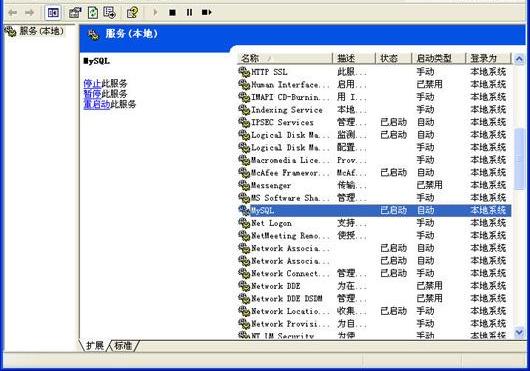Click 手动 startup type in Indexing Service row

click(426, 110)
